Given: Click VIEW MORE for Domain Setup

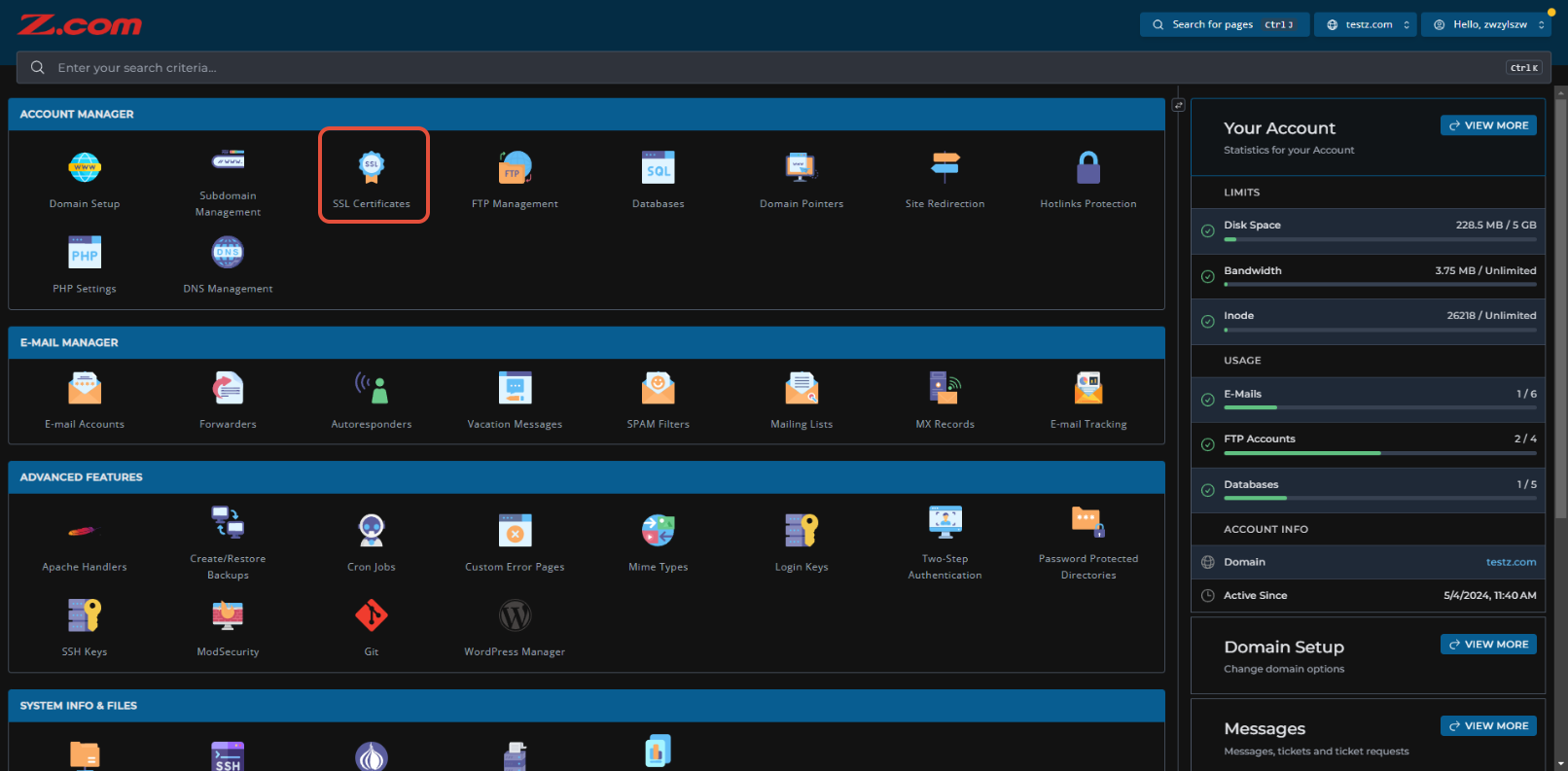Looking at the screenshot, I should 1488,645.
